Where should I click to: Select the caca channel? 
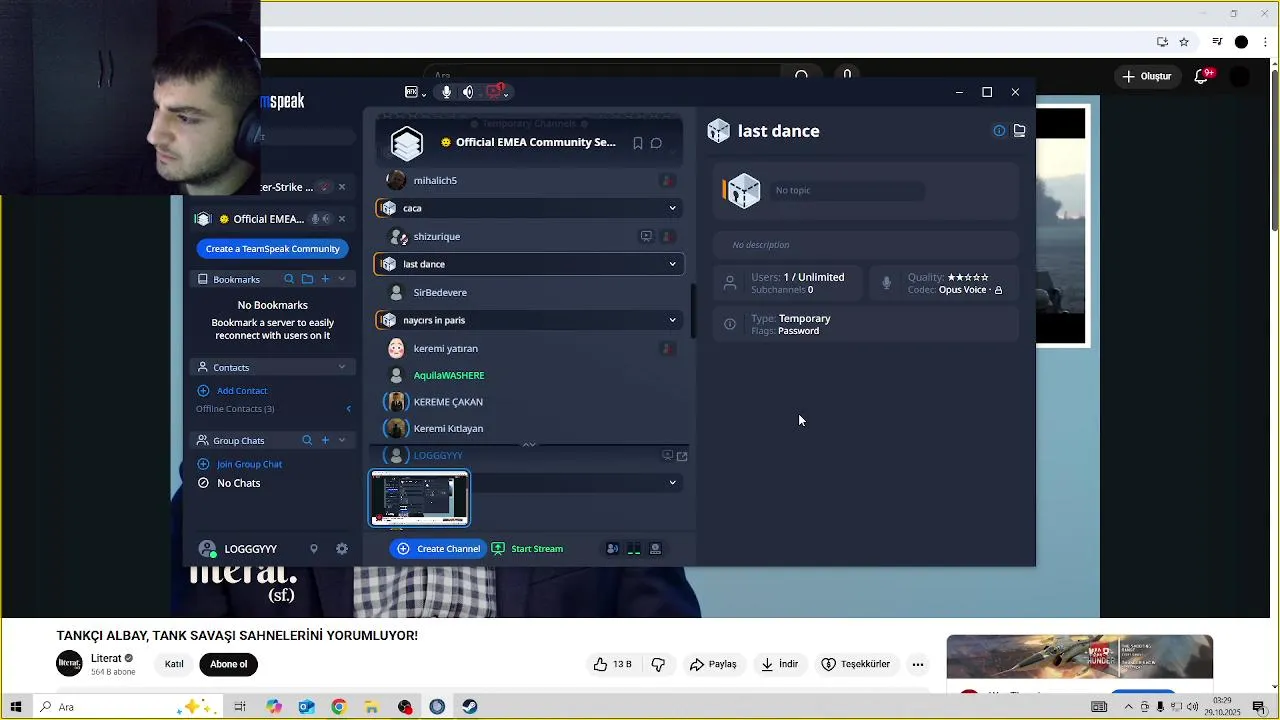click(528, 208)
